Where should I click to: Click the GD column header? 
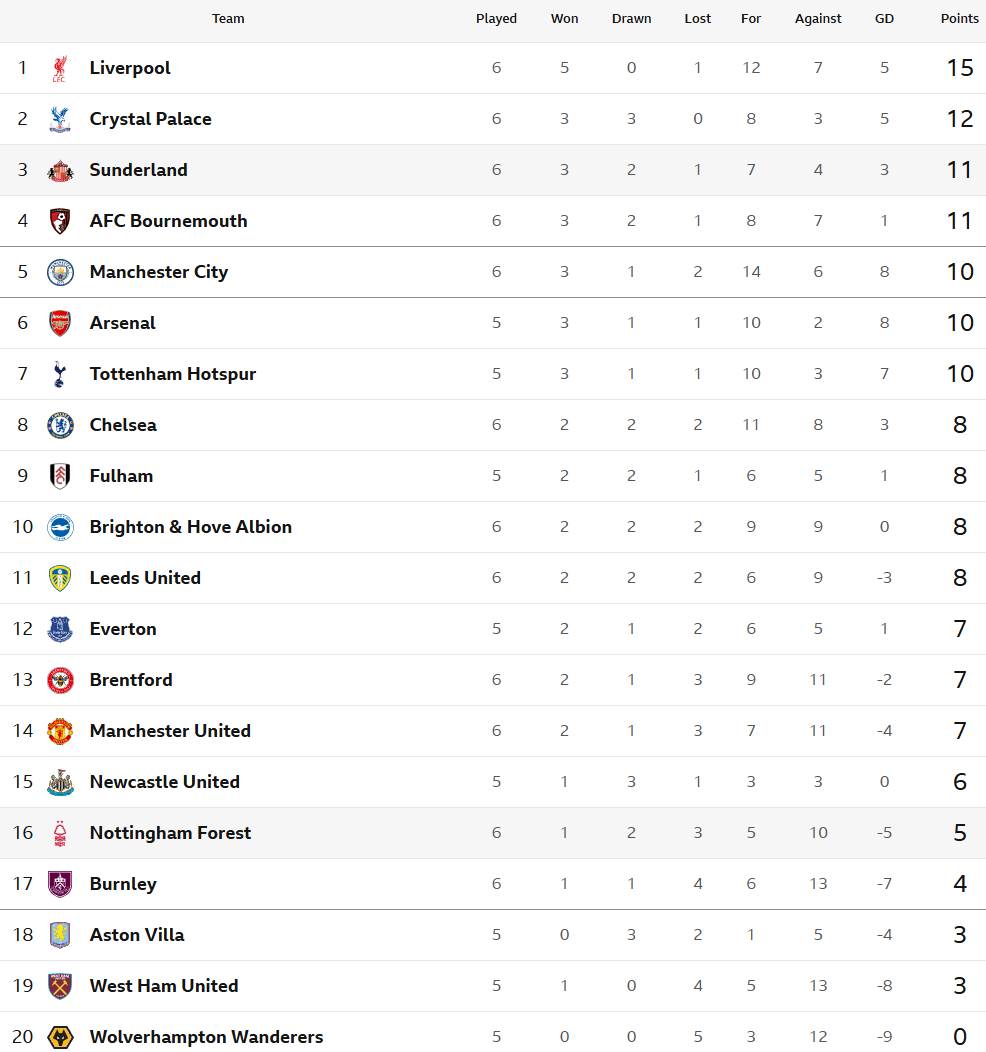[x=884, y=19]
